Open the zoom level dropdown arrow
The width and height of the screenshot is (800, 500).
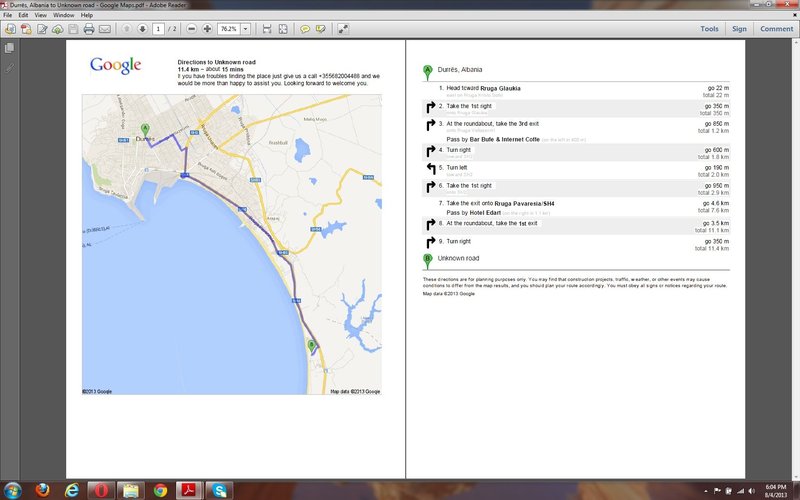click(x=245, y=29)
